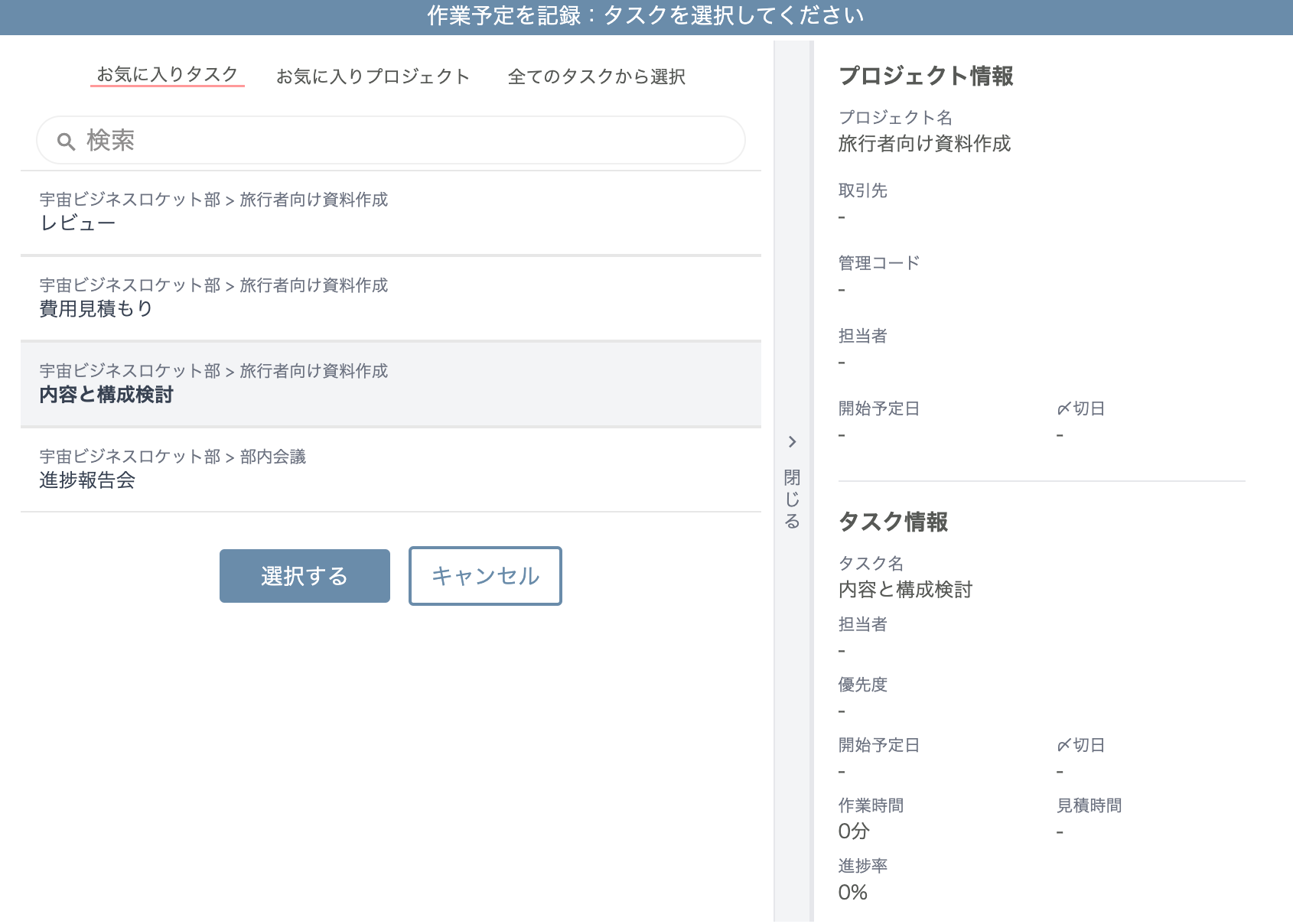Click the search magnifier icon
Image resolution: width=1293 pixels, height=924 pixels.
point(66,140)
